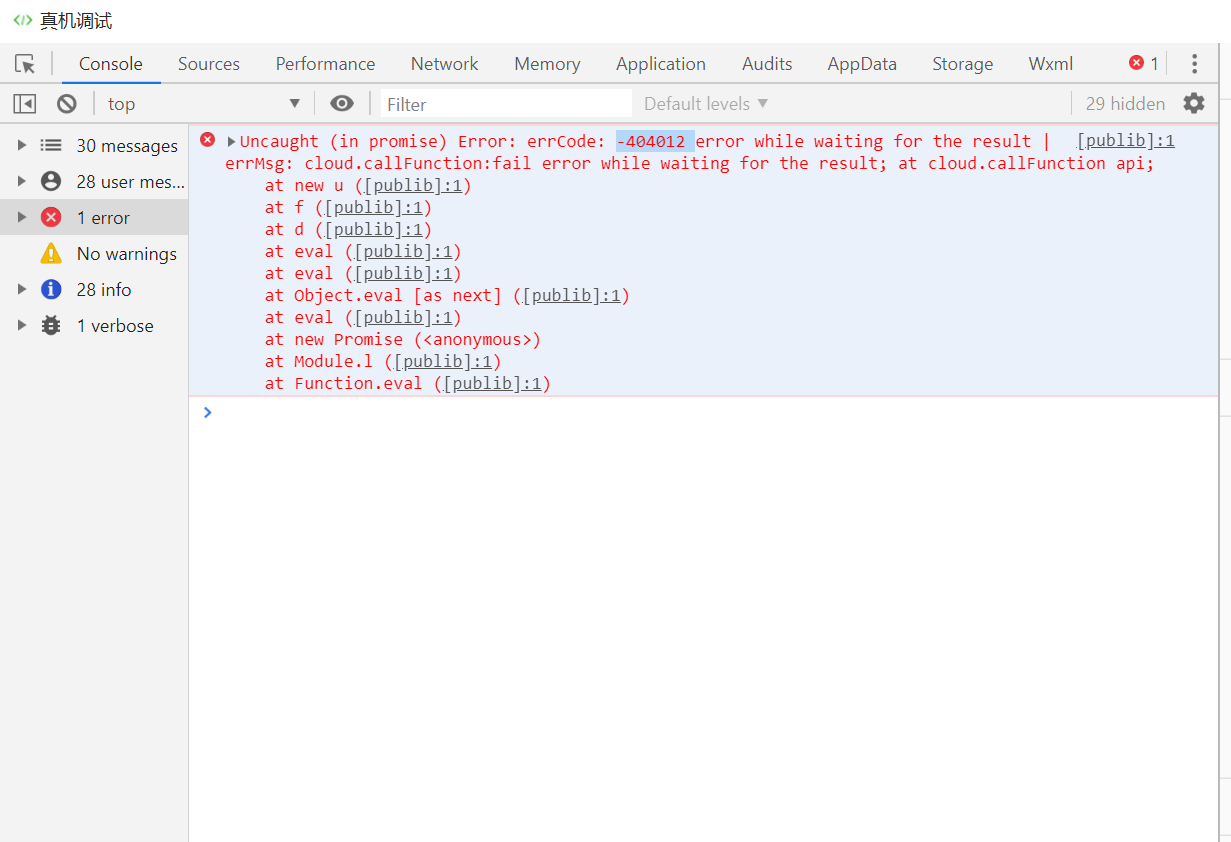Open the Wxml tab
The height and width of the screenshot is (842, 1231).
point(1050,64)
